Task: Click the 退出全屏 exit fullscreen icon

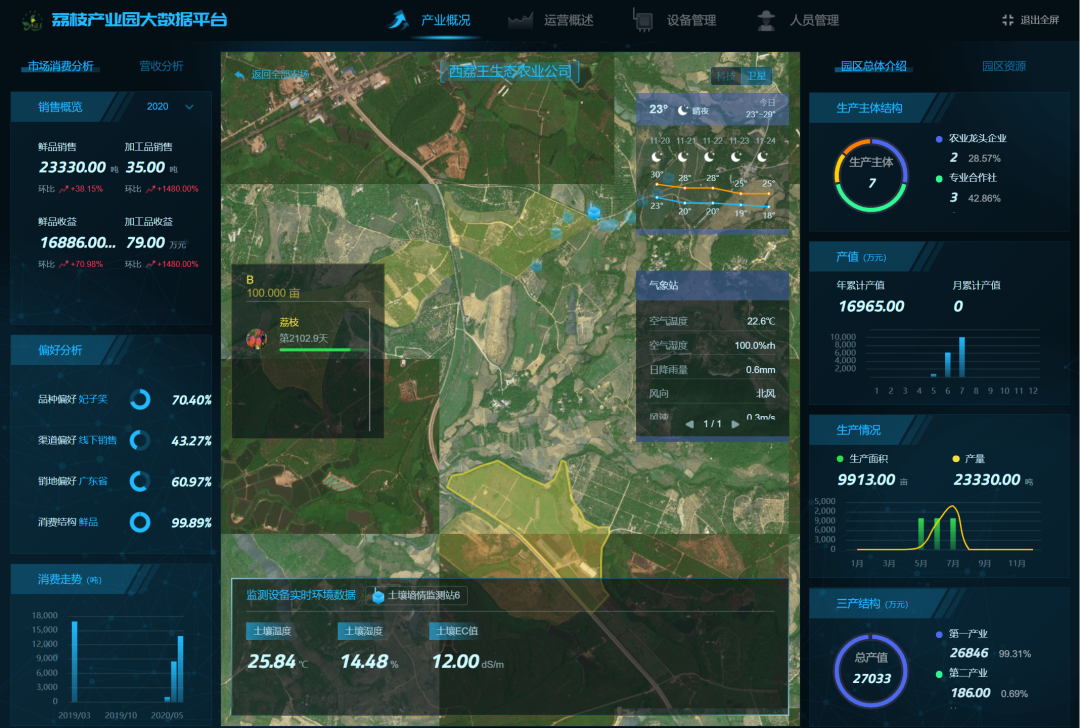Action: coord(1007,20)
